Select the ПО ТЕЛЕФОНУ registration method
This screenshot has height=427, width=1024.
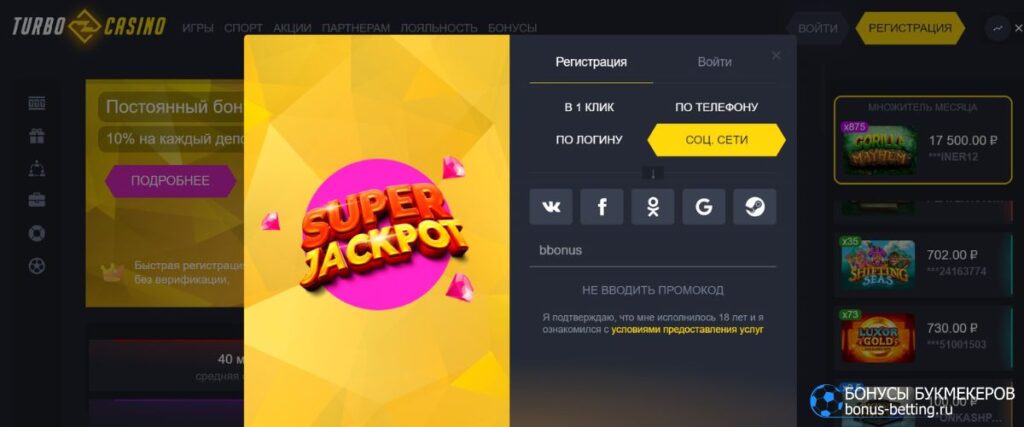click(x=716, y=107)
